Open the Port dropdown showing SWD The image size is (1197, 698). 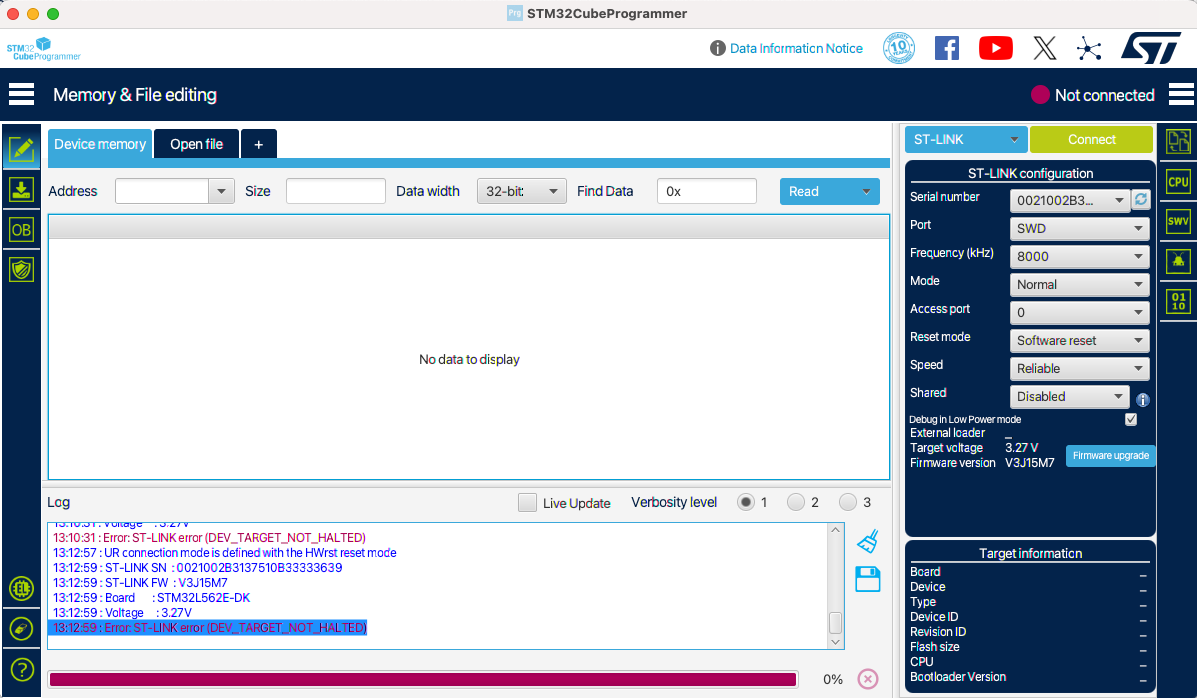[x=1079, y=228]
